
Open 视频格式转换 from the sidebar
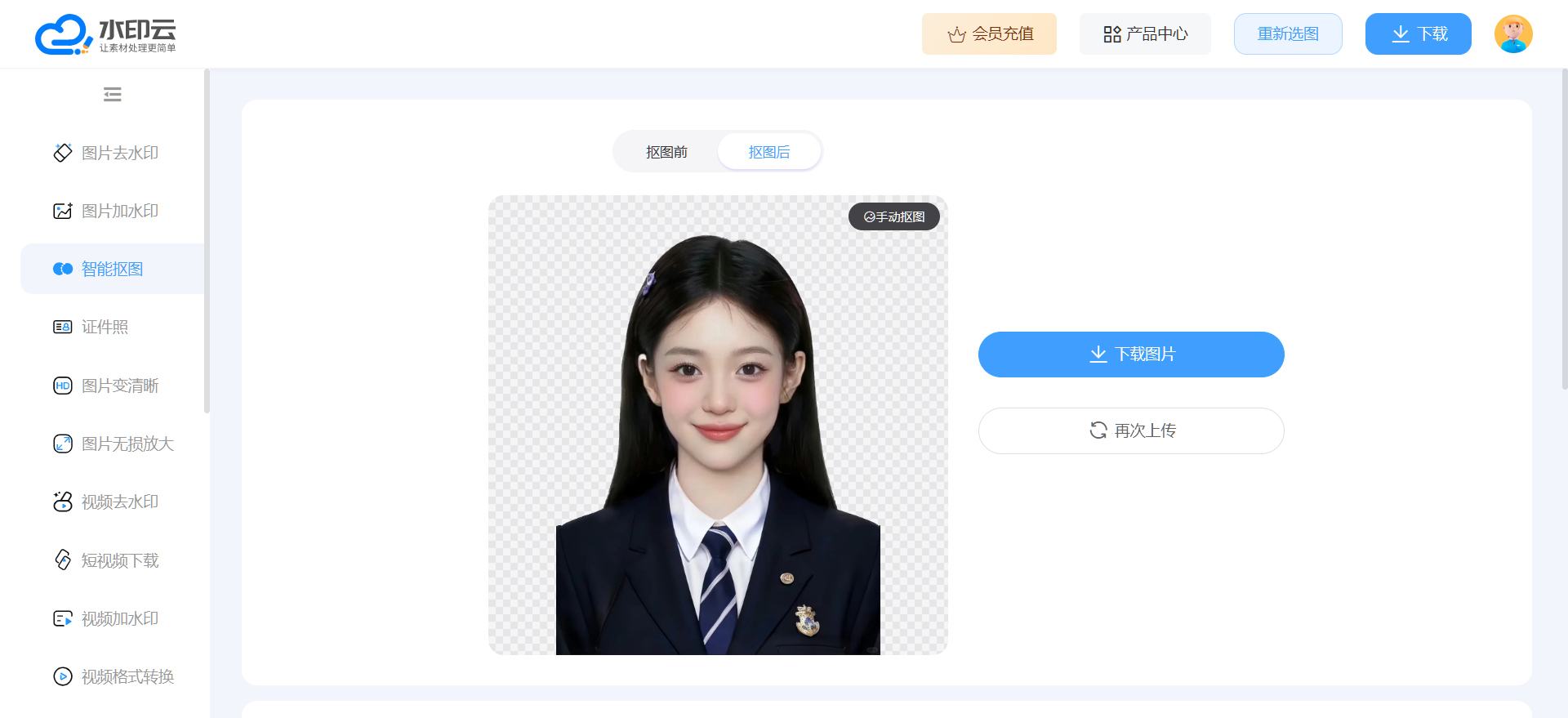click(x=113, y=676)
